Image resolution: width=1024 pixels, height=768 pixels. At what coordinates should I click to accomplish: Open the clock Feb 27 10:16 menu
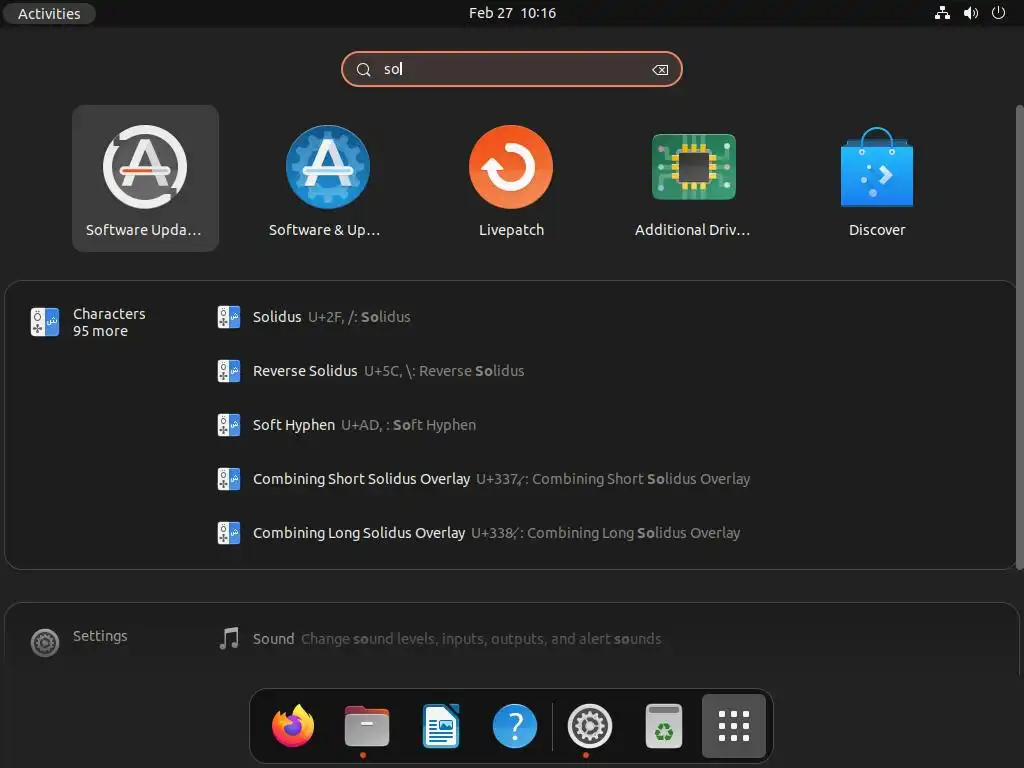[512, 13]
